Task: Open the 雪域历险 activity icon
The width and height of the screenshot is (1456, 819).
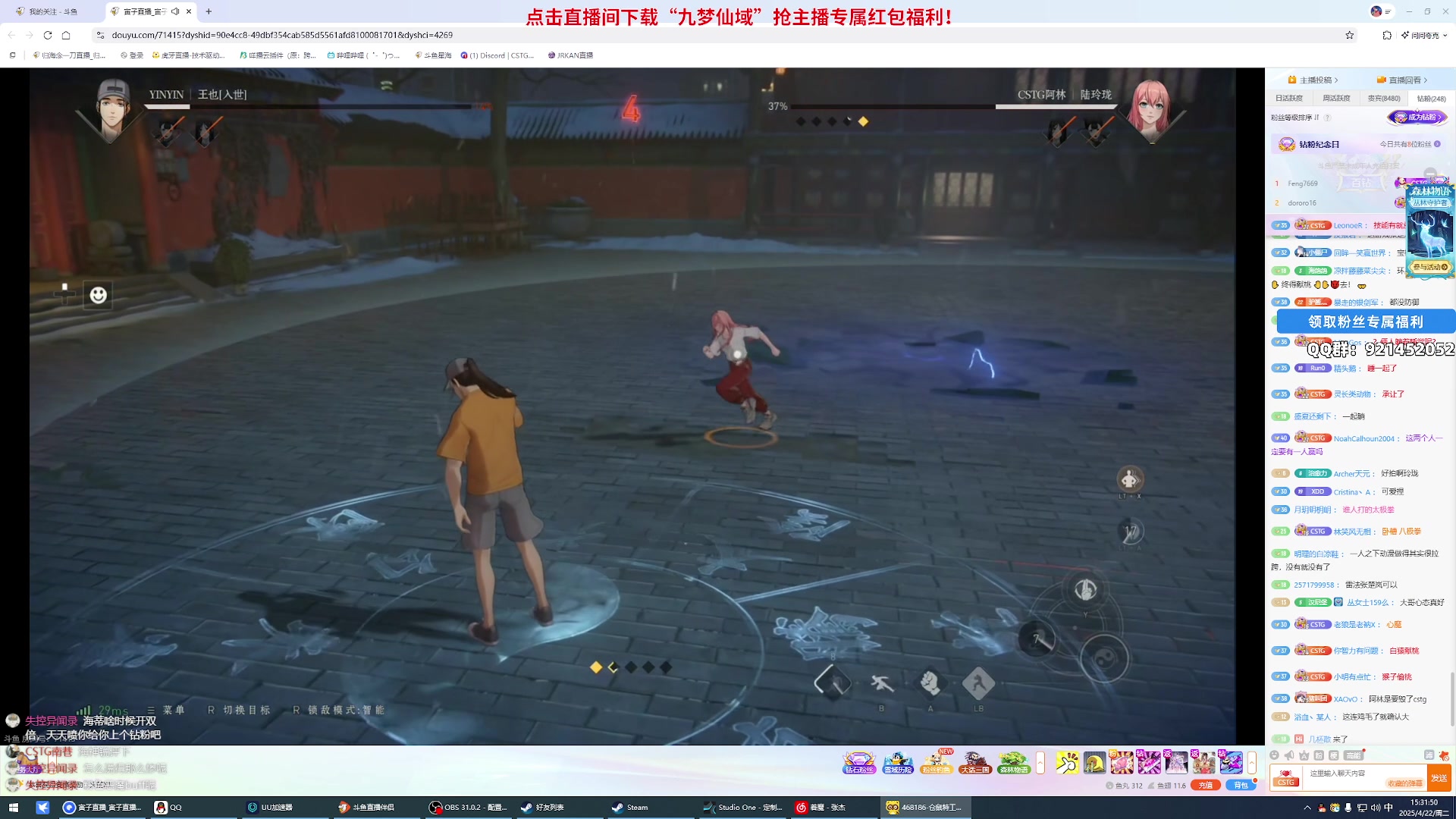Action: pos(898,763)
